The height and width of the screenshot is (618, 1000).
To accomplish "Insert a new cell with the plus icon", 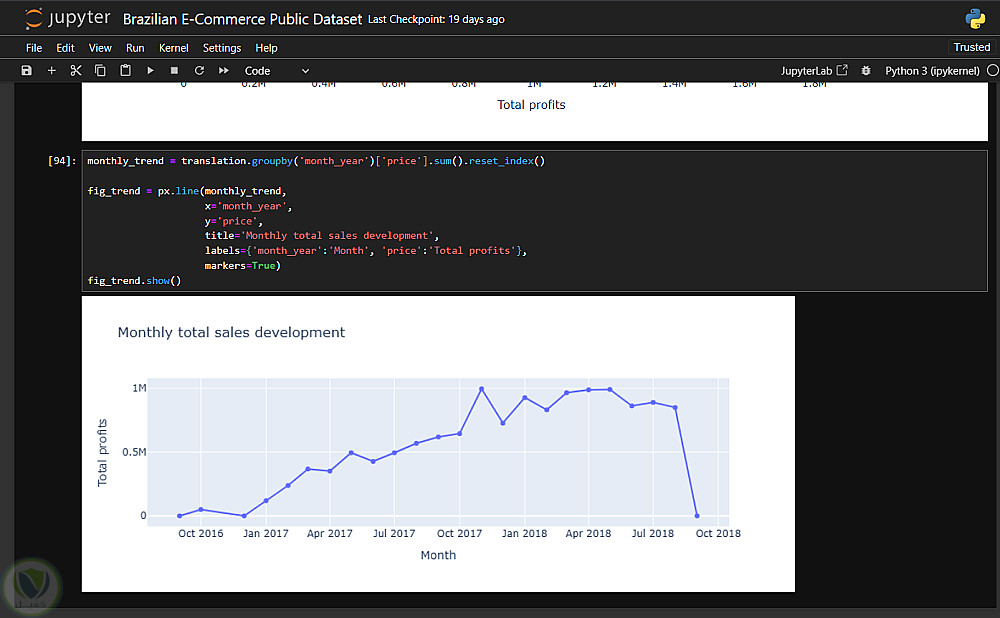I will point(52,71).
